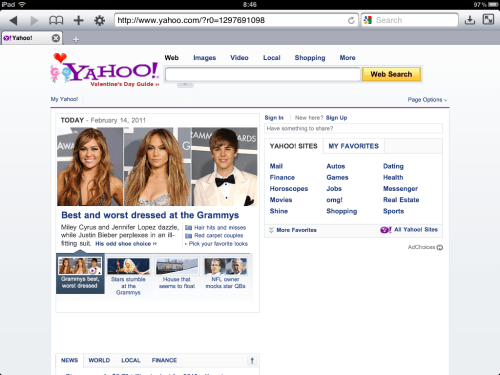This screenshot has width=500, height=375.
Task: Click the AdChoices icon
Action: pyautogui.click(x=440, y=247)
